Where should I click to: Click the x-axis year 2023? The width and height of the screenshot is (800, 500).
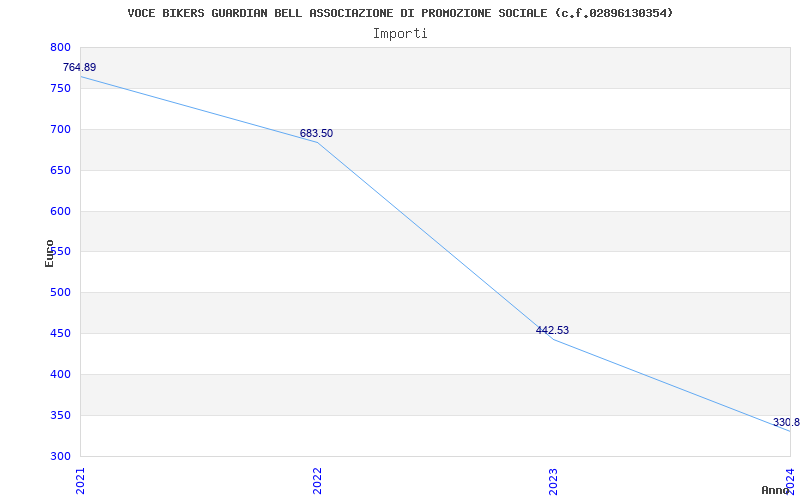click(x=554, y=481)
